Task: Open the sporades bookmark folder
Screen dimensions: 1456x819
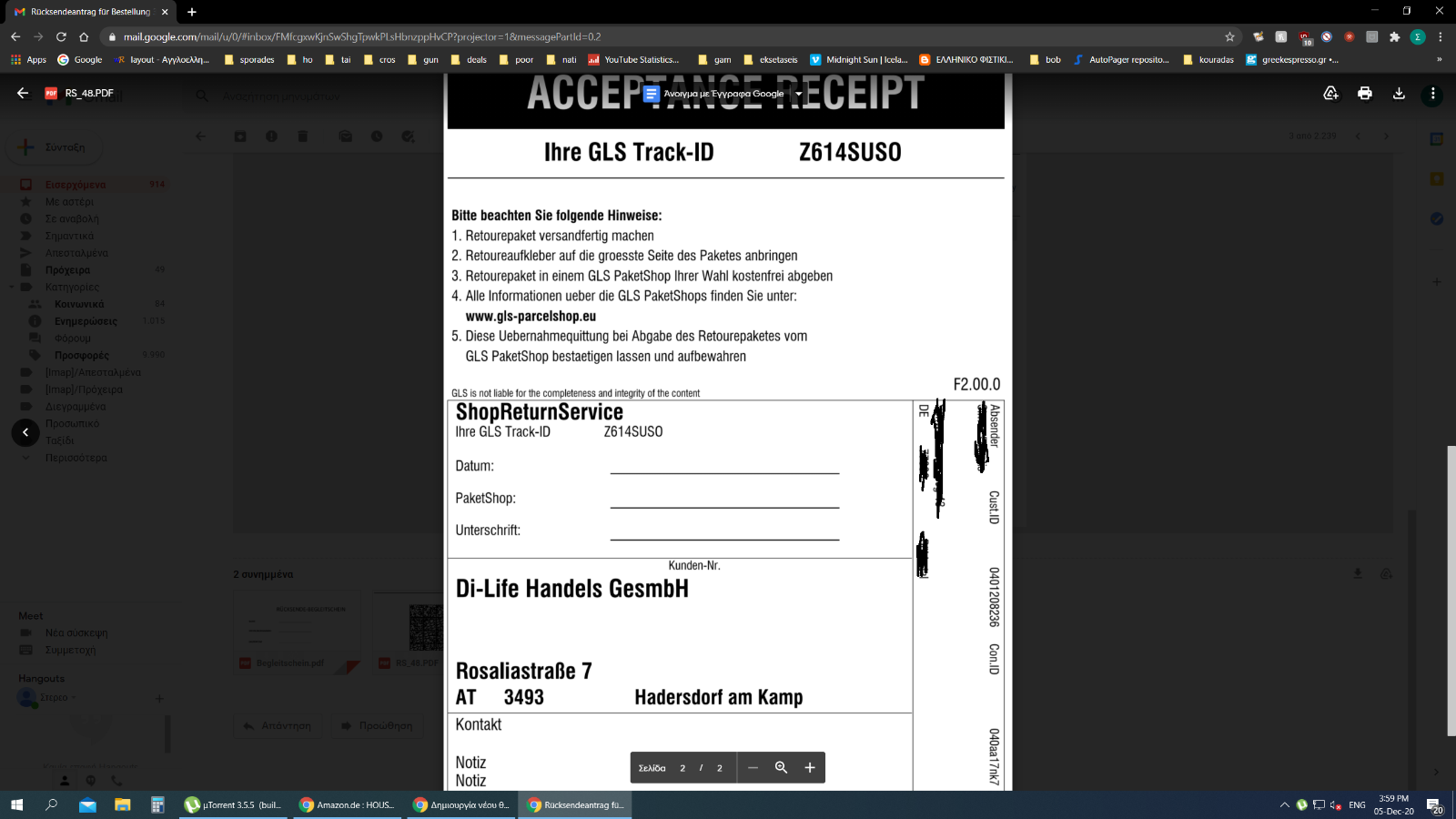Action: [248, 59]
